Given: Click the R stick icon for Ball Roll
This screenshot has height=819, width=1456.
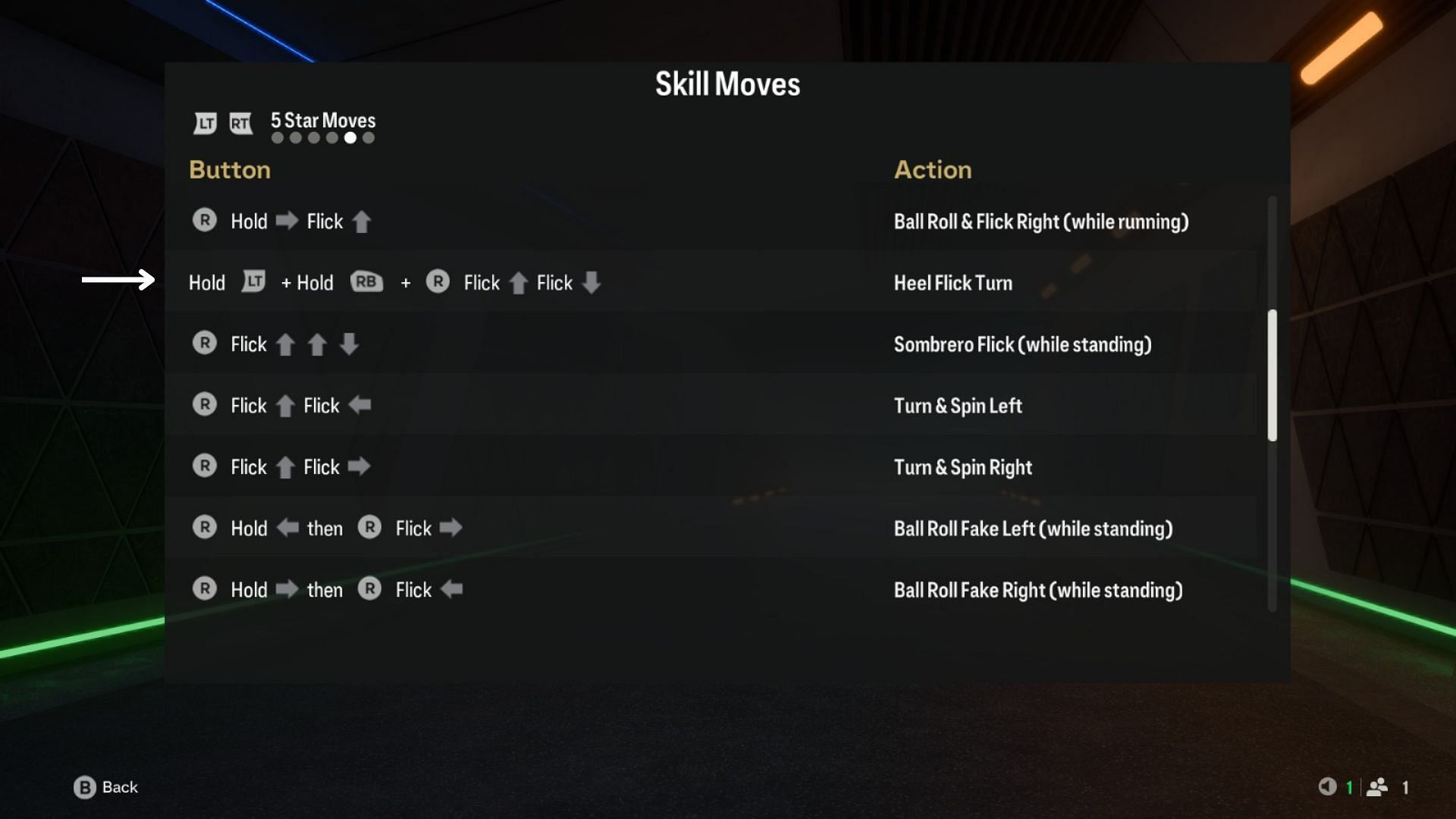Looking at the screenshot, I should click(204, 220).
